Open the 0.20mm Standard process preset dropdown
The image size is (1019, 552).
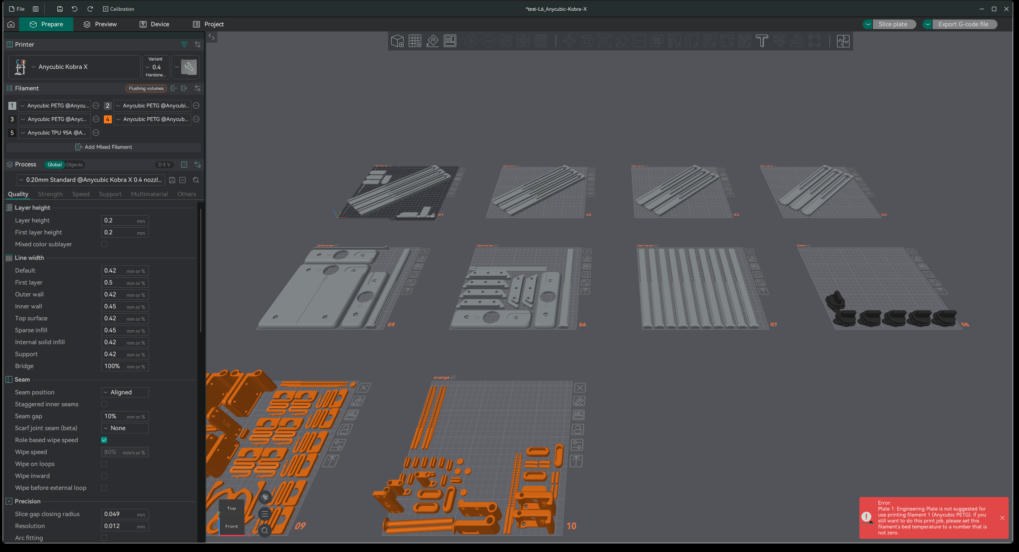(89, 179)
